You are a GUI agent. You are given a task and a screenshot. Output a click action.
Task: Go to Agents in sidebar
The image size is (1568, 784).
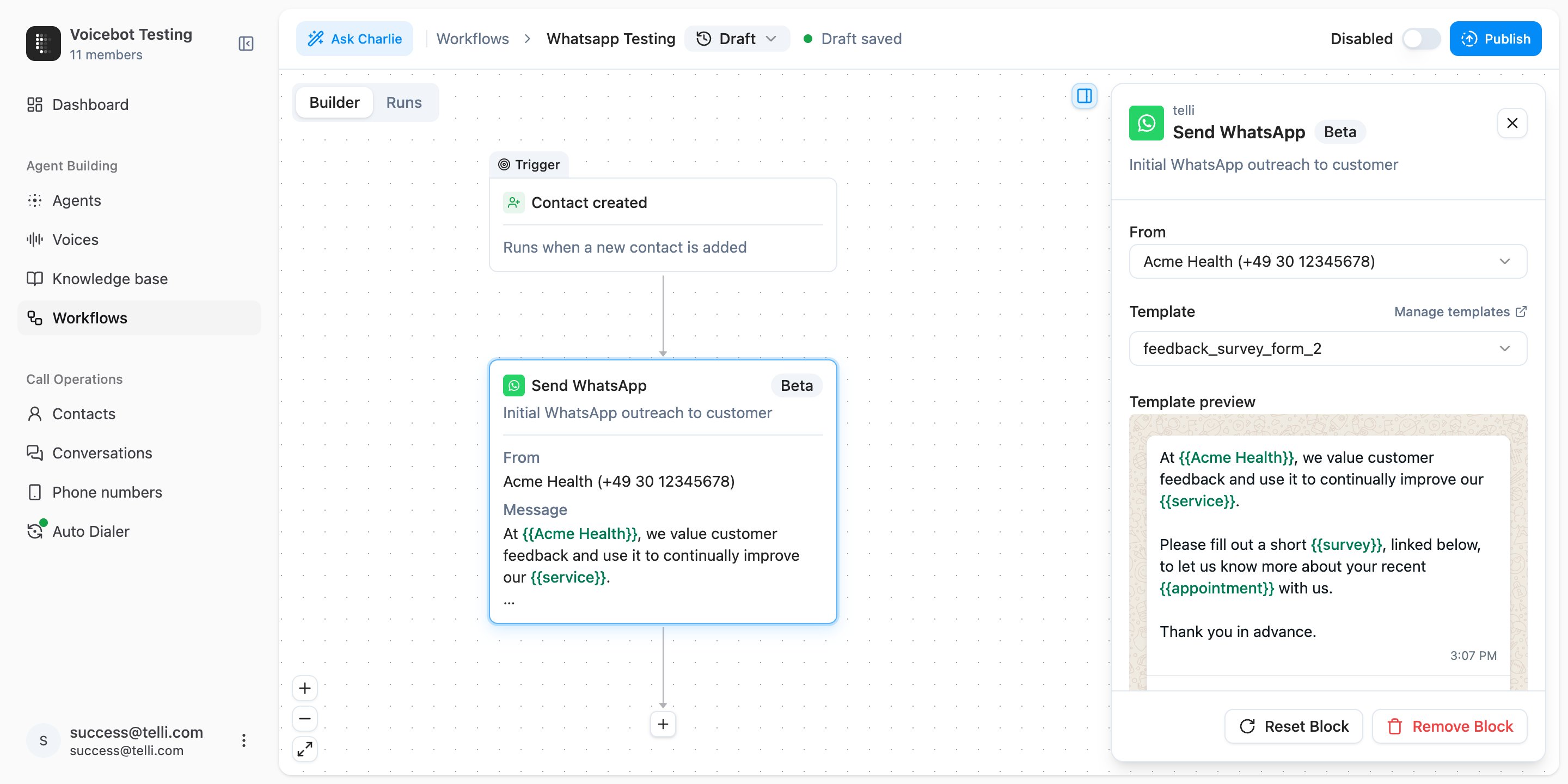pyautogui.click(x=139, y=200)
